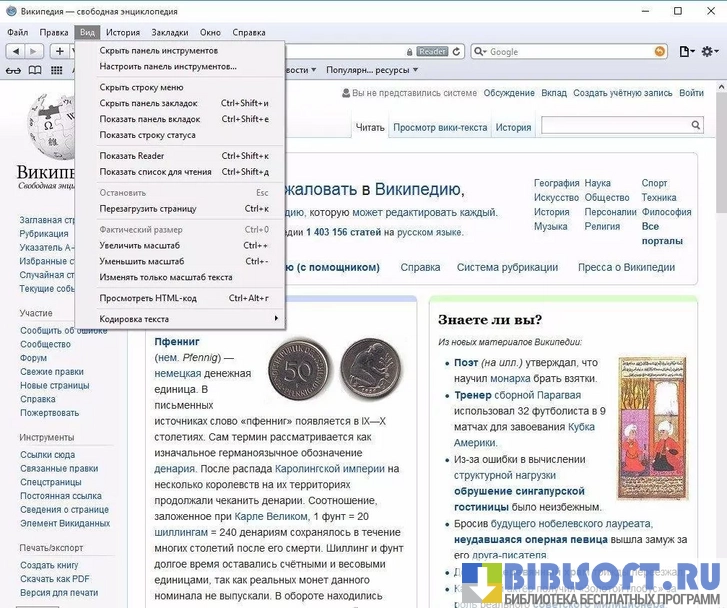Open Reading List glasses icon
The image size is (727, 608).
13,70
